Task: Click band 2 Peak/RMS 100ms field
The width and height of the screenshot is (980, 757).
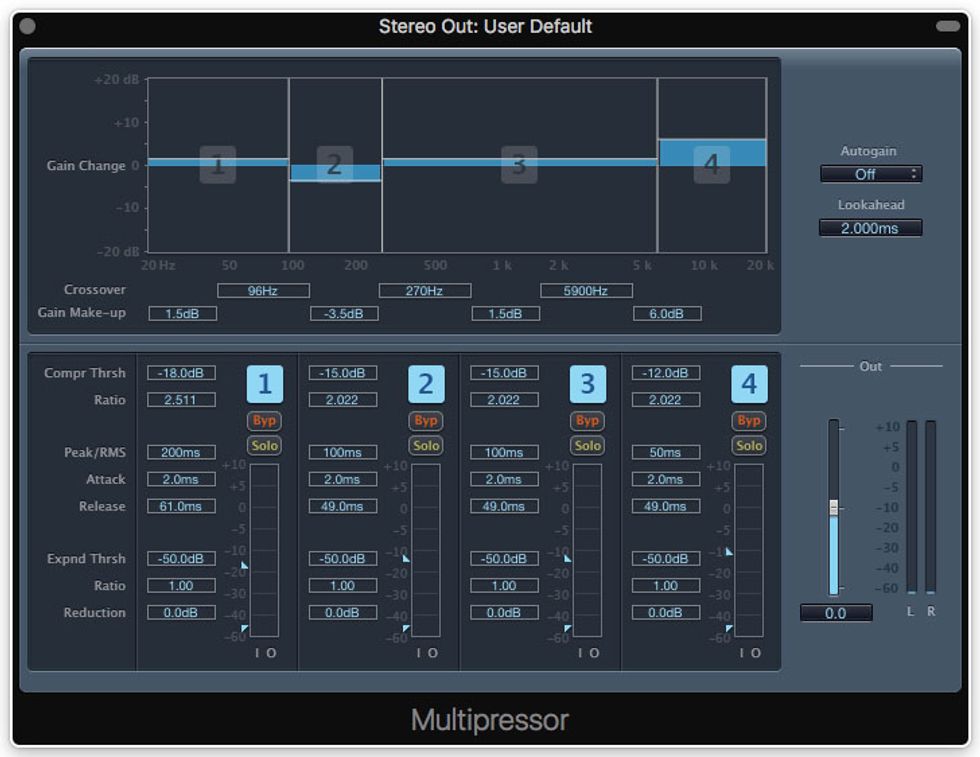Action: tap(343, 453)
